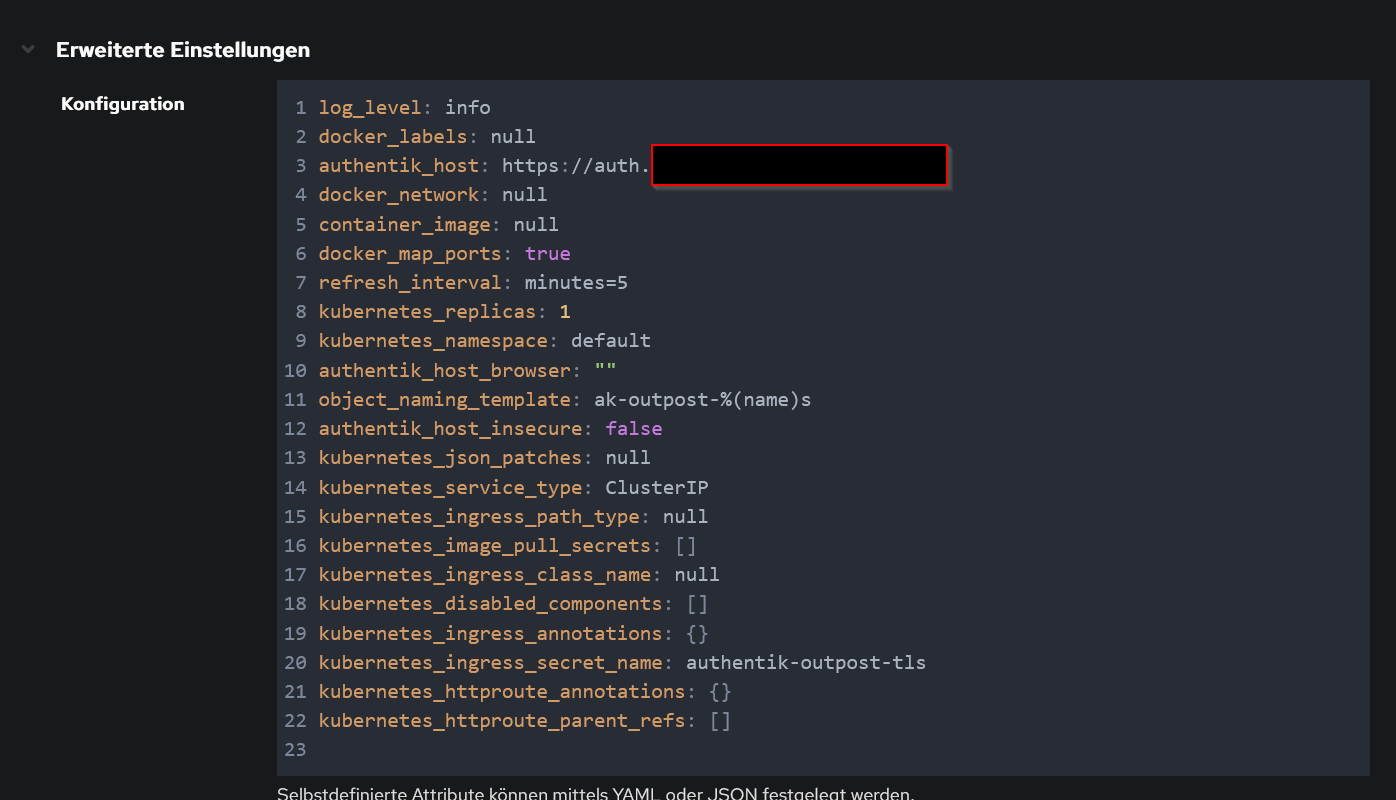Place cursor on docker_map_ports true value
Viewport: 1396px width, 800px height.
[547, 254]
